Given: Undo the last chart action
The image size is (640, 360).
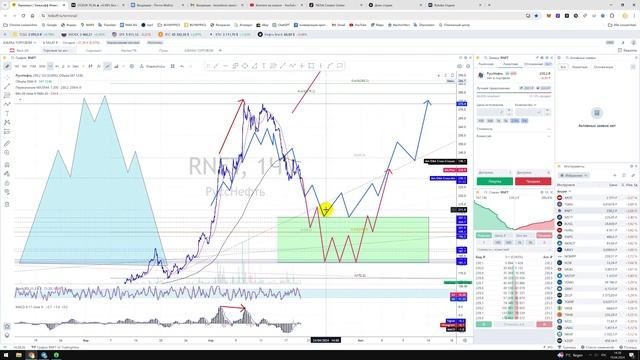Looking at the screenshot, I should (x=182, y=66).
